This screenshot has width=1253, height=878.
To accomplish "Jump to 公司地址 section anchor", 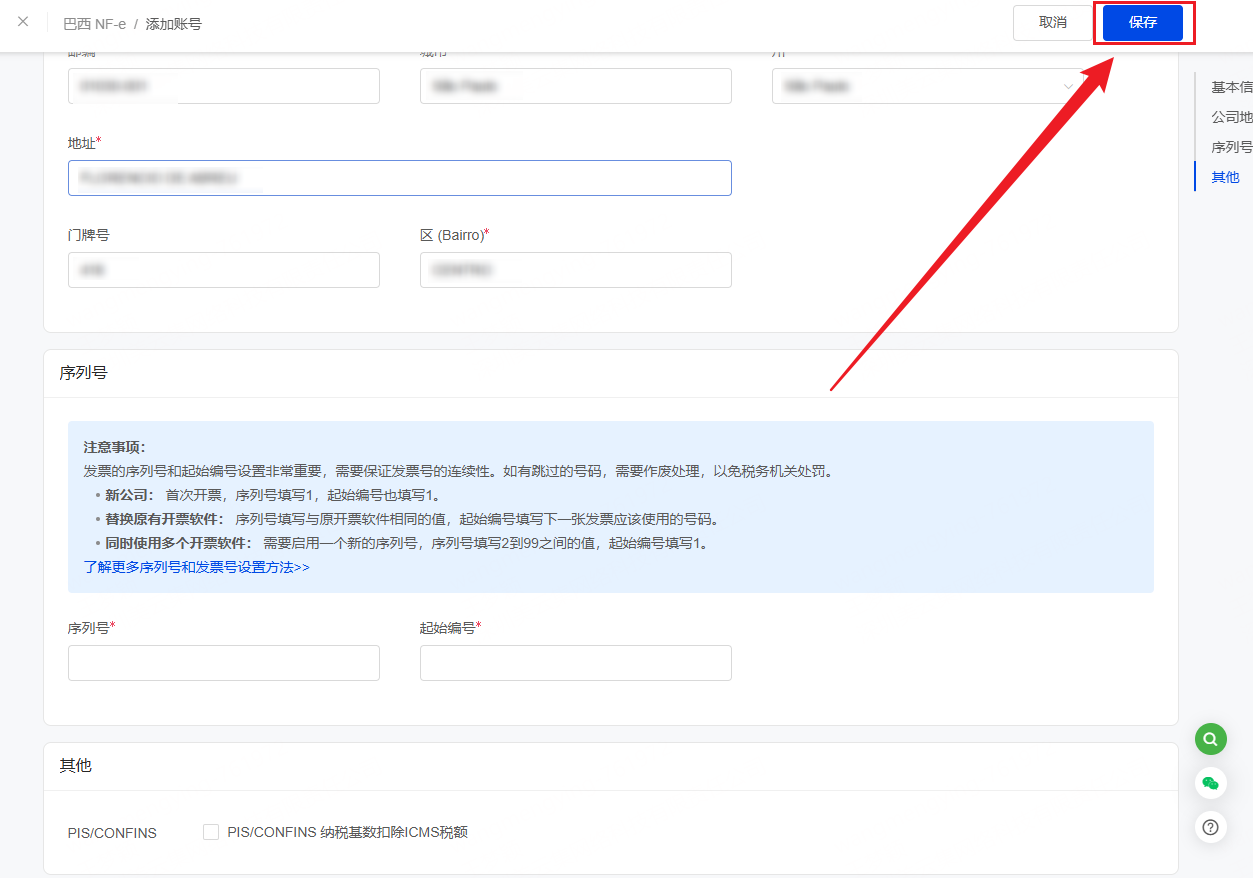I will coord(1231,117).
